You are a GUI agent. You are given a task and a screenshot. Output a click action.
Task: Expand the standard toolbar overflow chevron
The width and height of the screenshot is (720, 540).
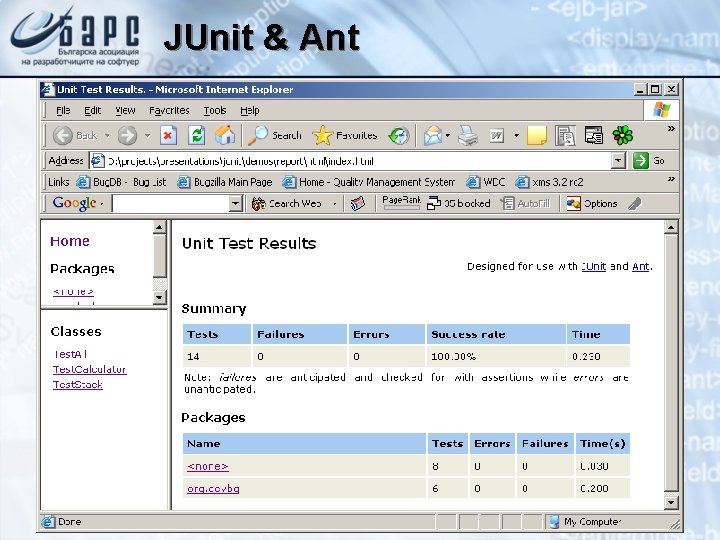[x=671, y=129]
